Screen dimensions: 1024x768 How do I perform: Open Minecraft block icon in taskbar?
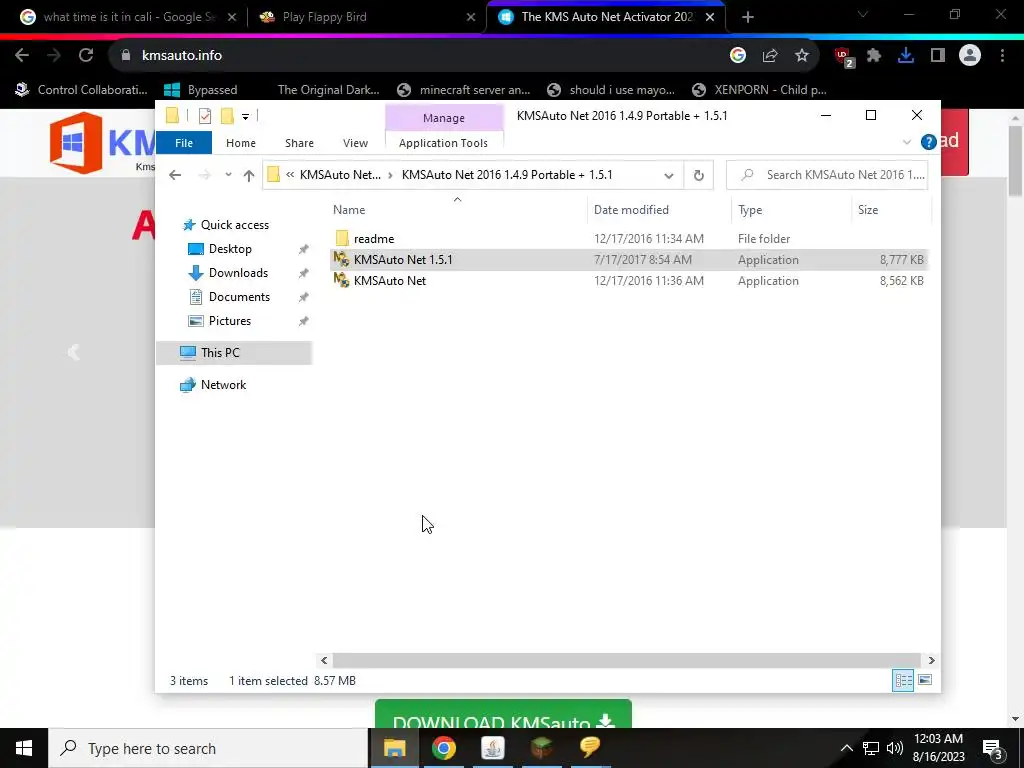coord(541,748)
